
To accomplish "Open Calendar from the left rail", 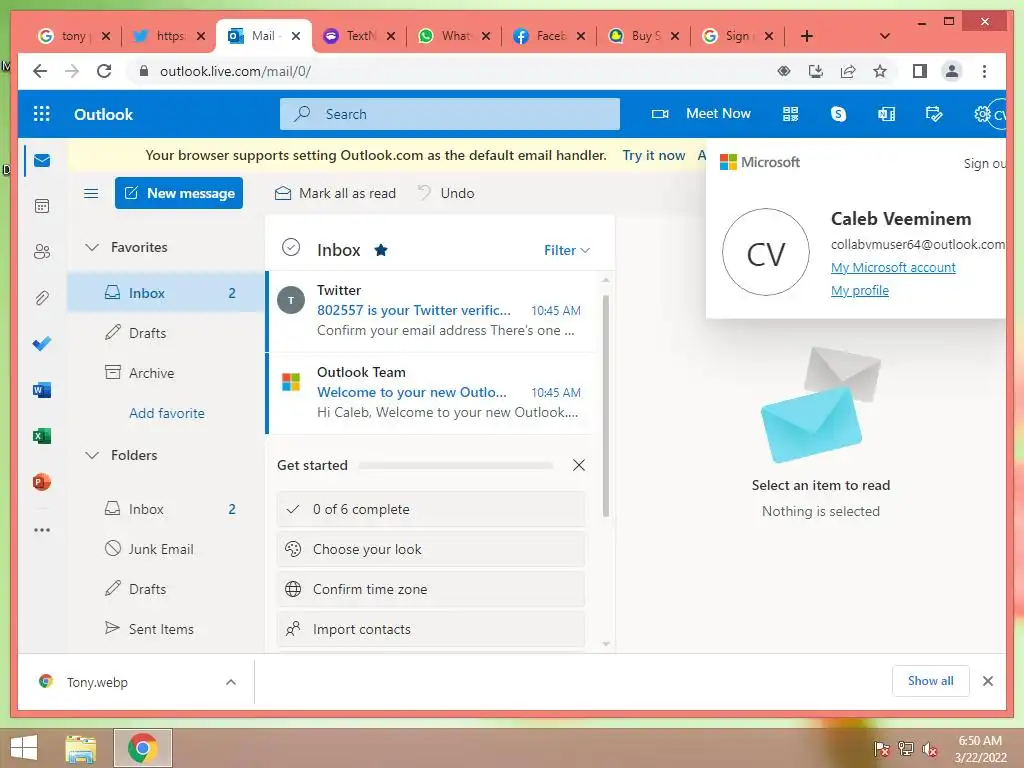I will pos(42,206).
